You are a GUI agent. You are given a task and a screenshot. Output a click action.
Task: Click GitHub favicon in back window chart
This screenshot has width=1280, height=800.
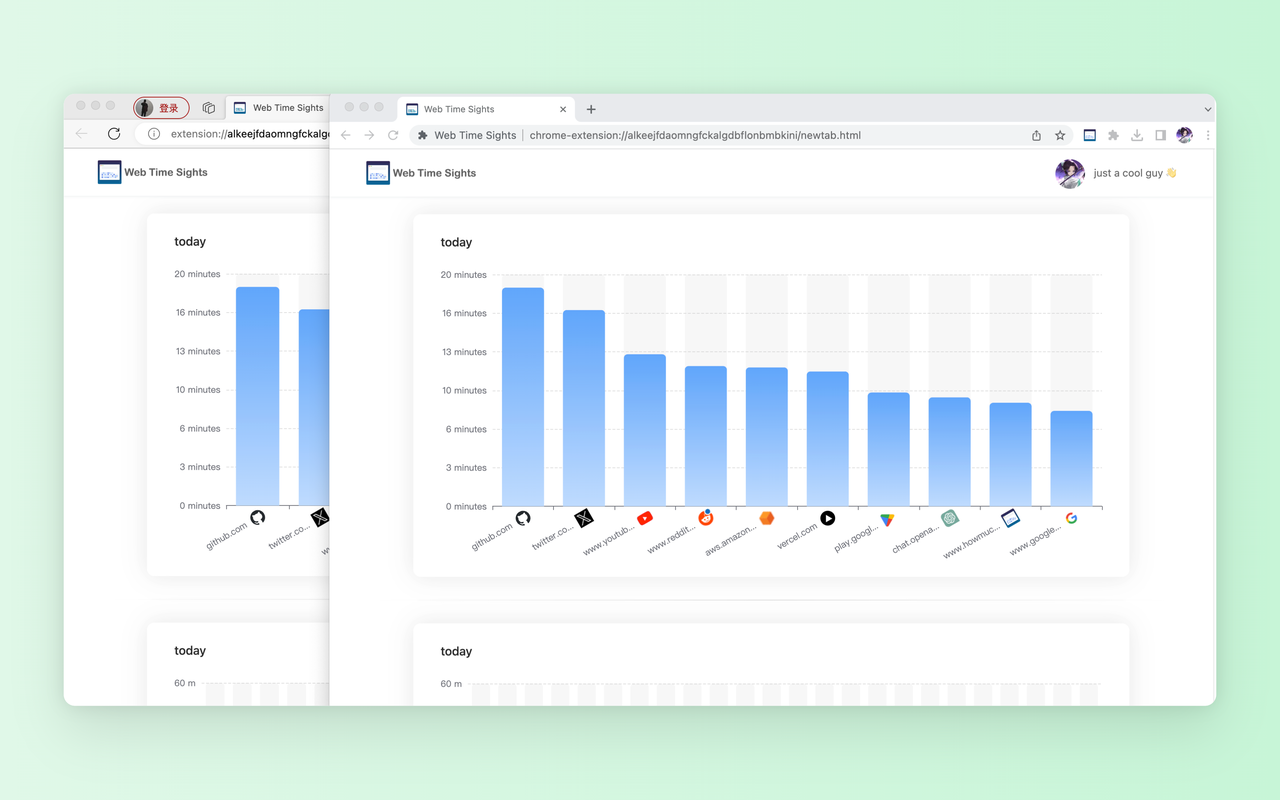click(258, 517)
